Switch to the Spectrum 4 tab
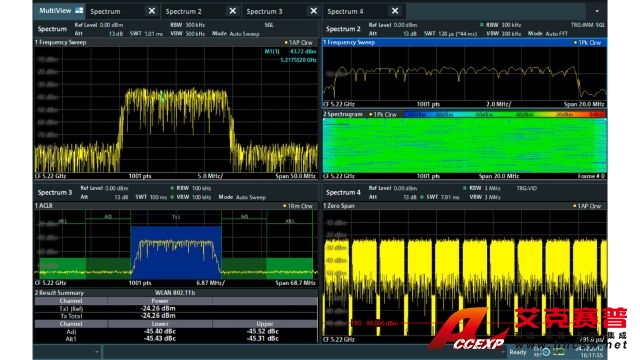This screenshot has width=640, height=360. [345, 11]
